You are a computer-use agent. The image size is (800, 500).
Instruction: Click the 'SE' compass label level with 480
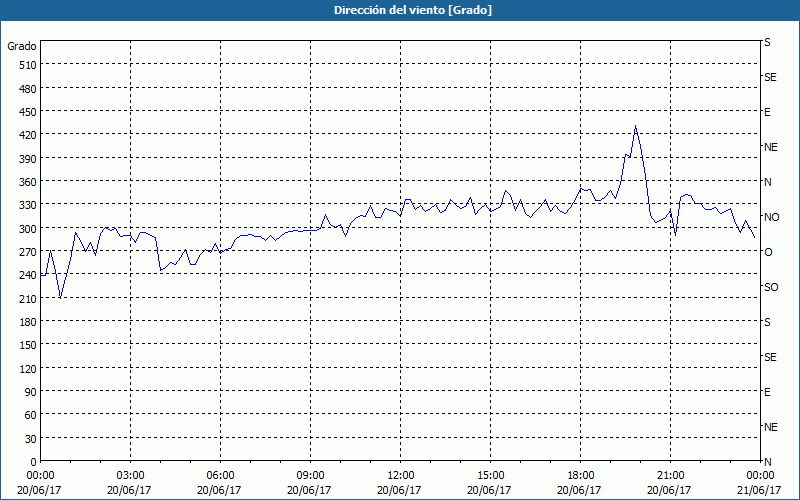[x=770, y=78]
